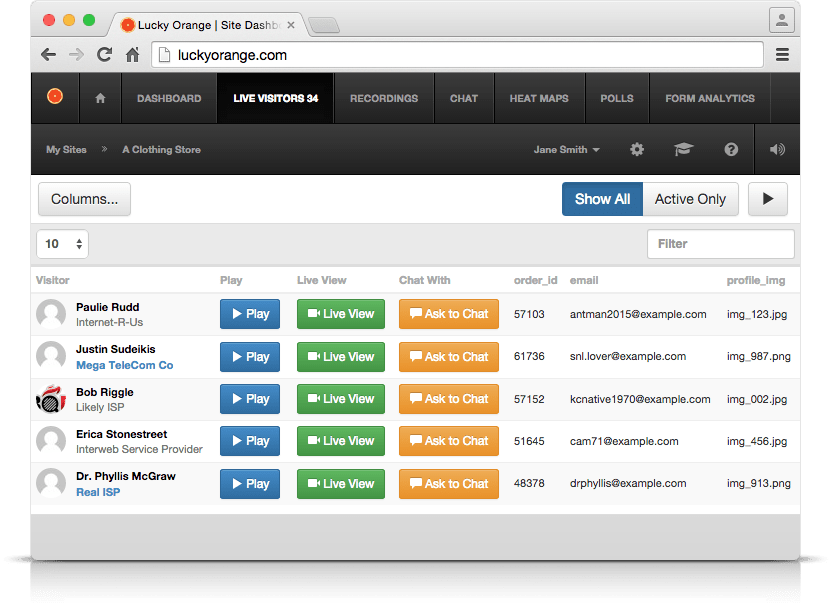Click the Visitor column header
Screen dimensions: 832x603
point(53,280)
